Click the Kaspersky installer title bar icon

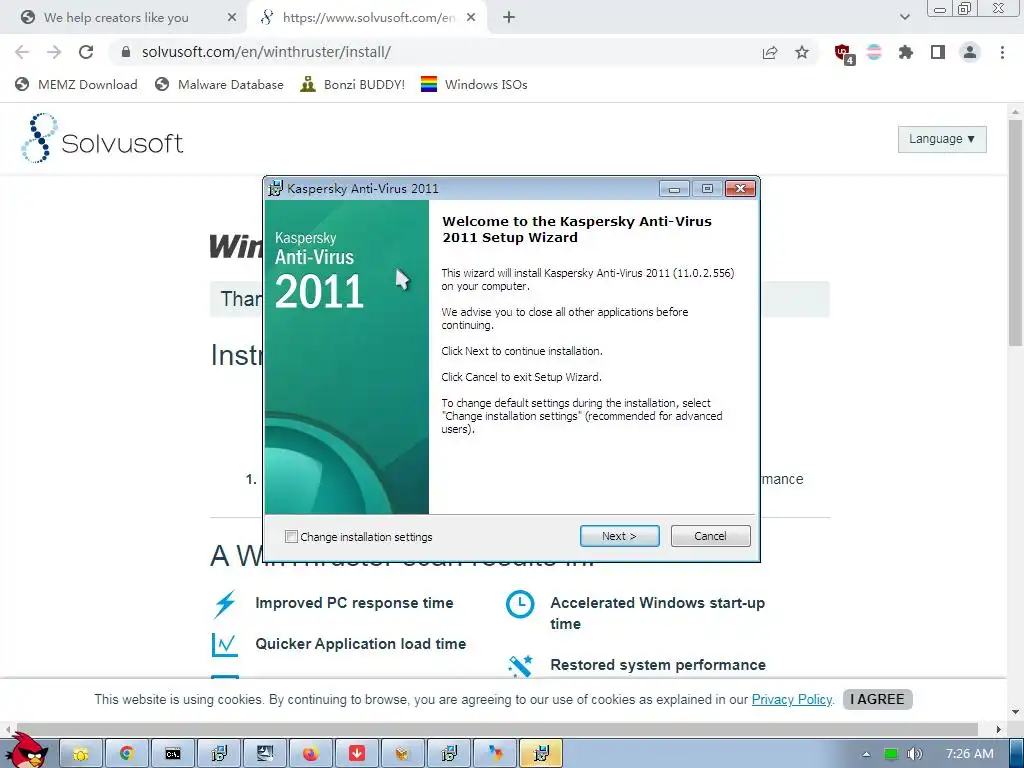tap(276, 188)
